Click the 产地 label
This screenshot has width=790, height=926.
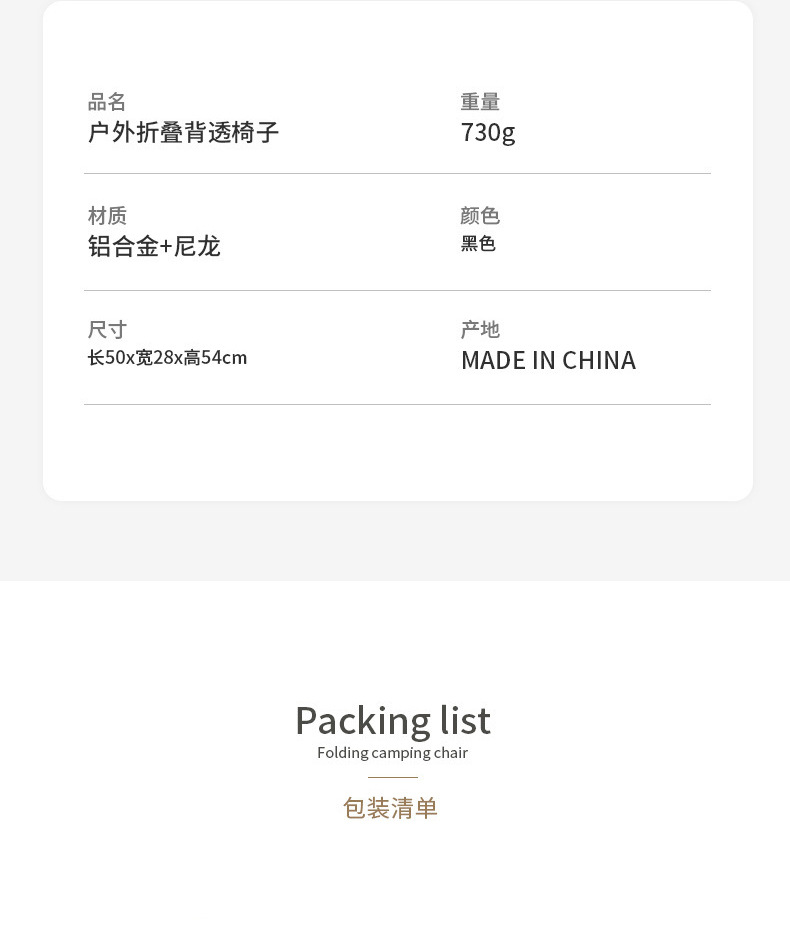(480, 330)
